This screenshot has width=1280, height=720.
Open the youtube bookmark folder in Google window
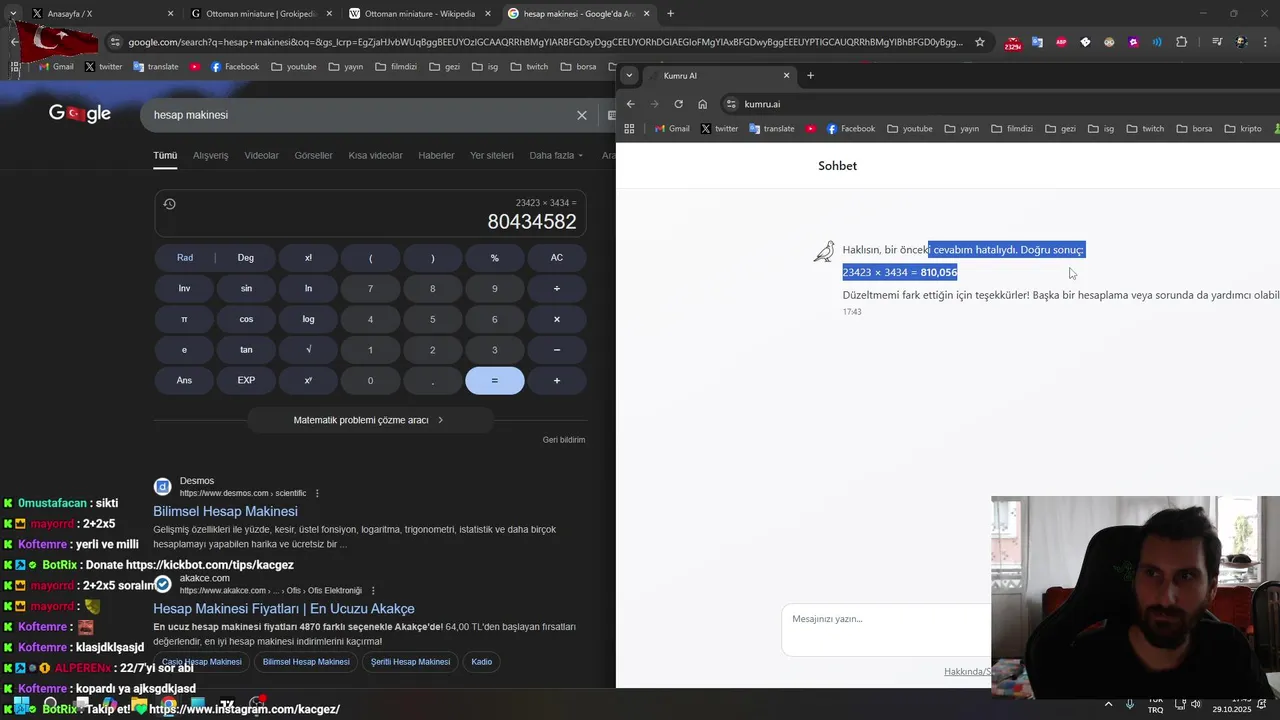click(293, 67)
